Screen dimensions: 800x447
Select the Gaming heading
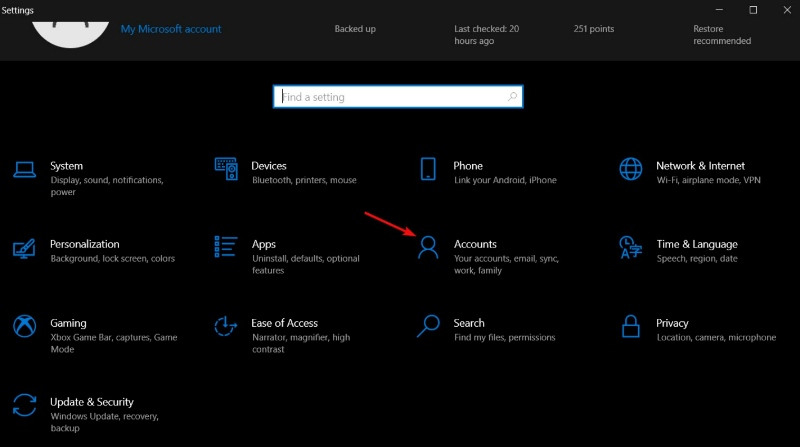pyautogui.click(x=68, y=323)
